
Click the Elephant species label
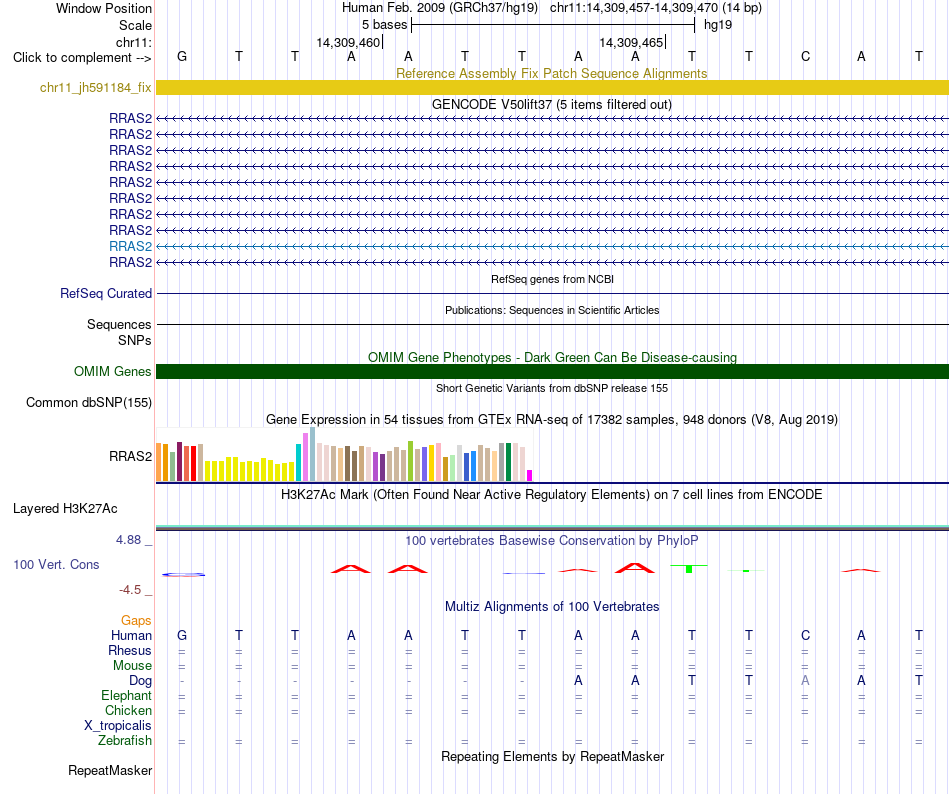click(126, 695)
